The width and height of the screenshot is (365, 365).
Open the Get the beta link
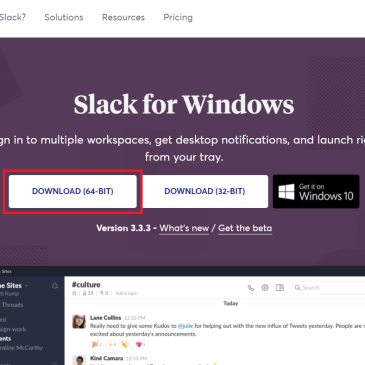click(245, 228)
